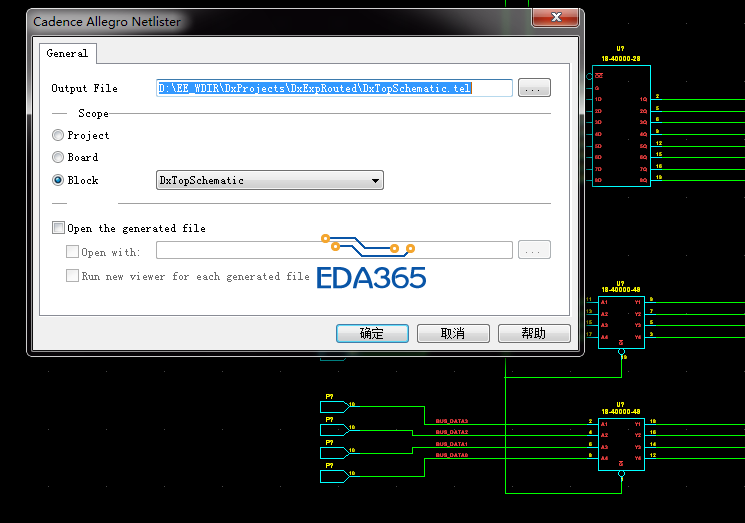Click the Output File path field
The height and width of the screenshot is (523, 745).
point(334,88)
